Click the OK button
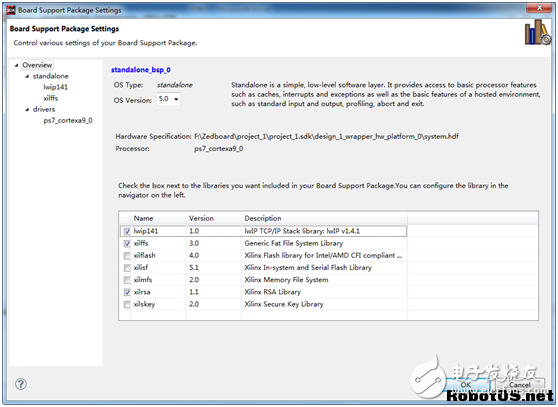 pyautogui.click(x=466, y=385)
